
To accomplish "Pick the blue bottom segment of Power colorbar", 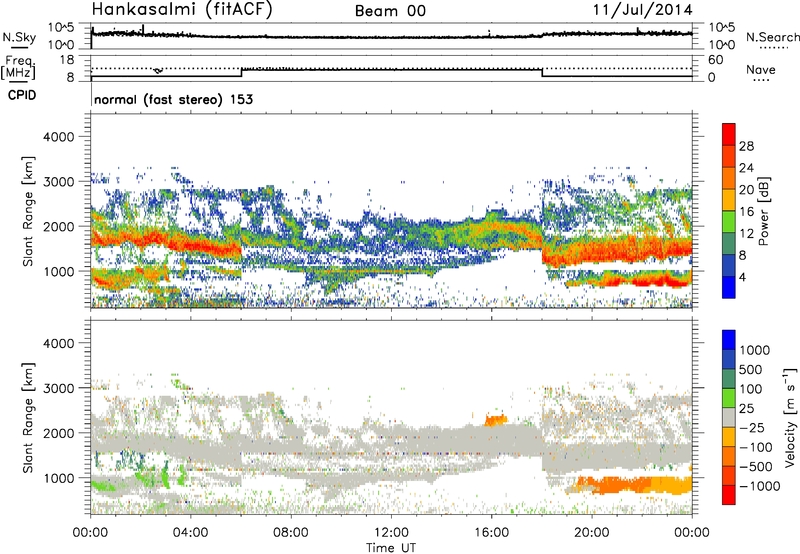I will click(x=729, y=287).
